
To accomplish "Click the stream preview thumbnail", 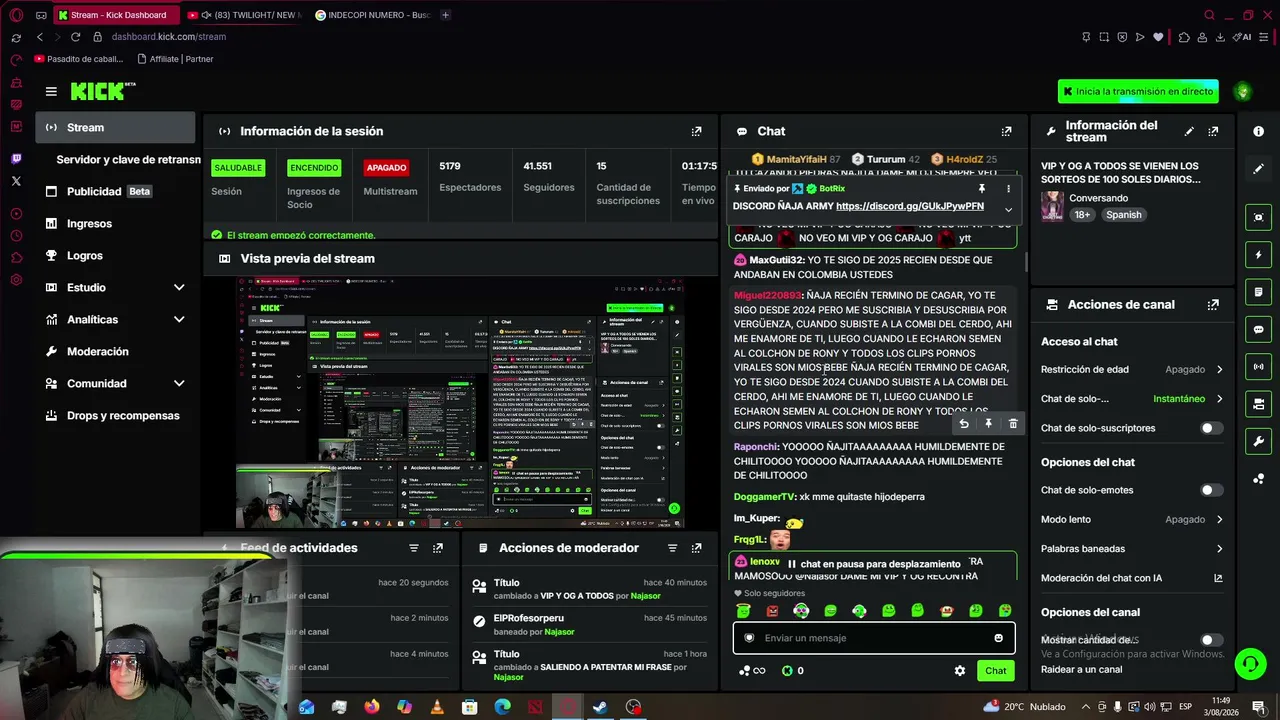I will (x=461, y=402).
